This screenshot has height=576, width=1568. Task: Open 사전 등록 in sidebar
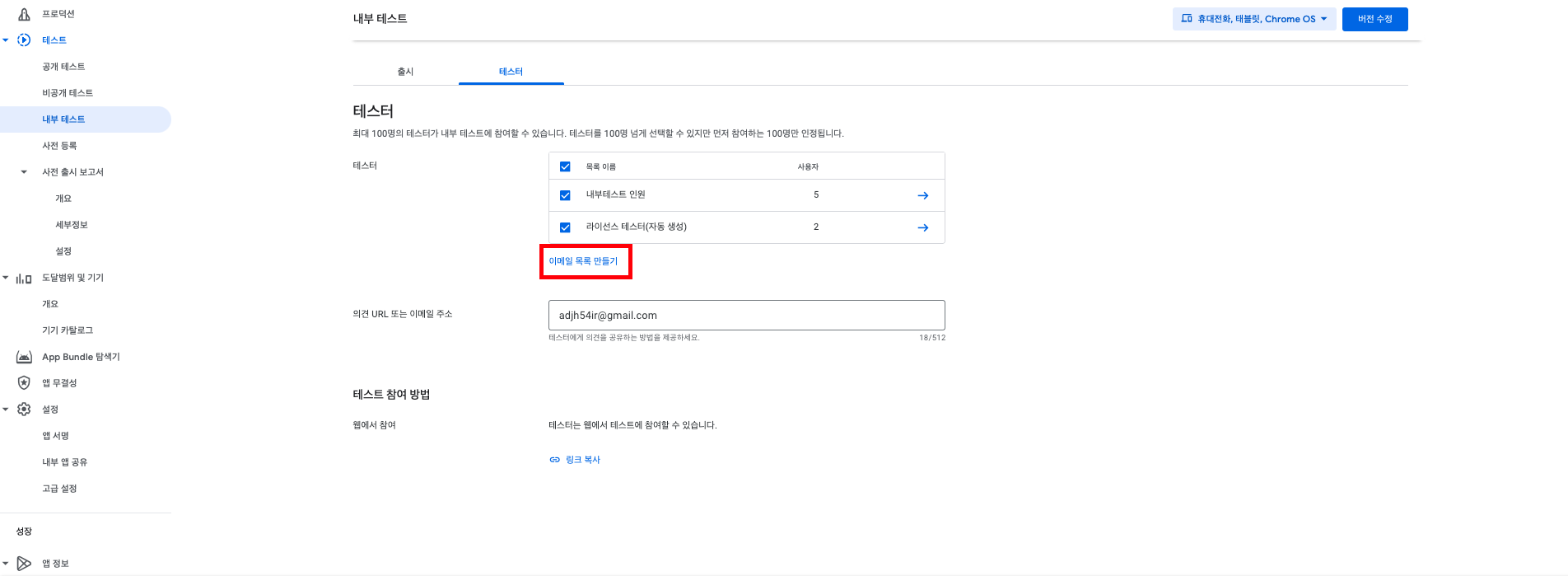[59, 146]
